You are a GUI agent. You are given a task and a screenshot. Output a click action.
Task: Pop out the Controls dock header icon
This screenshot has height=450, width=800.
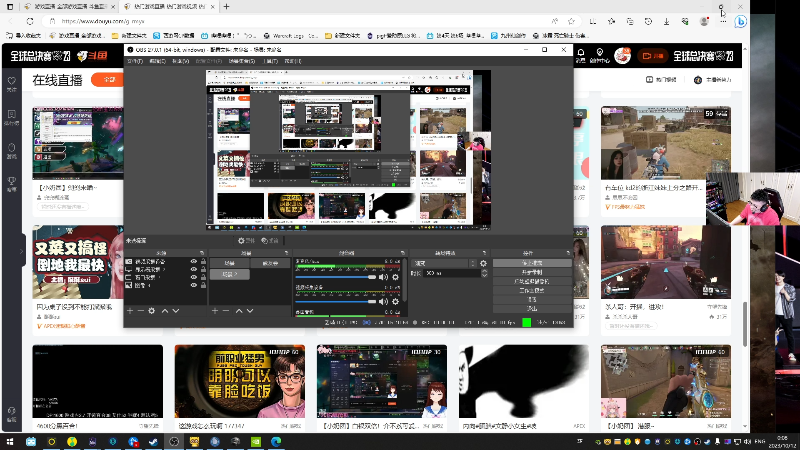pos(568,253)
